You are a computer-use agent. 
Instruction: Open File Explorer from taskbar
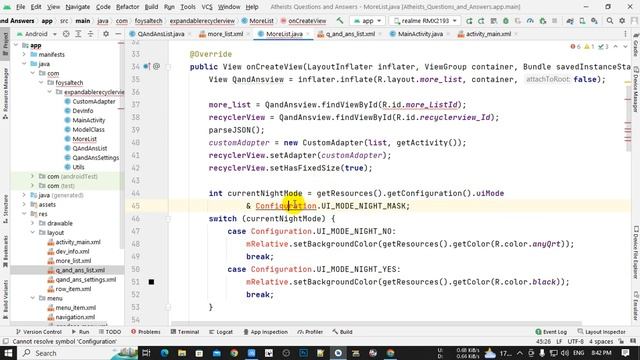[182, 353]
